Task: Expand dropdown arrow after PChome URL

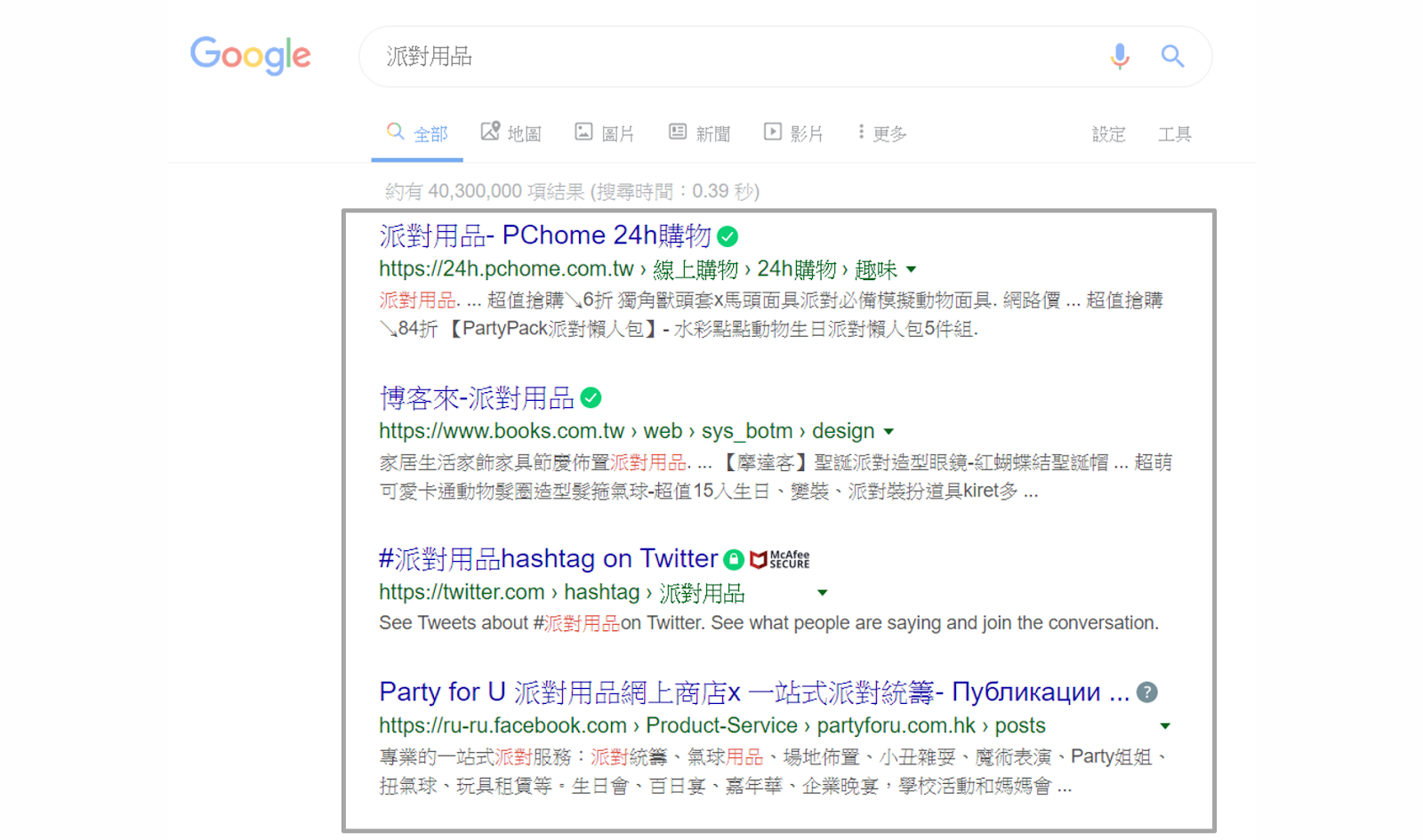Action: (x=911, y=269)
